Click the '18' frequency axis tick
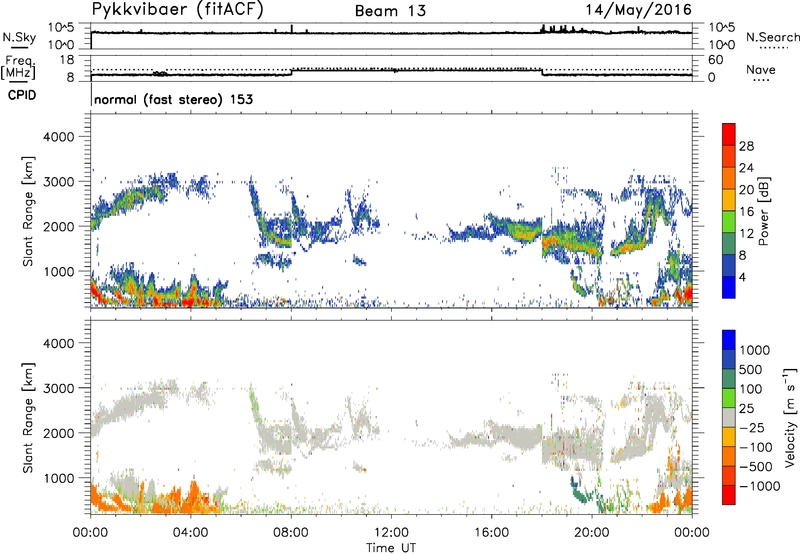The height and width of the screenshot is (554, 800). 66,60
